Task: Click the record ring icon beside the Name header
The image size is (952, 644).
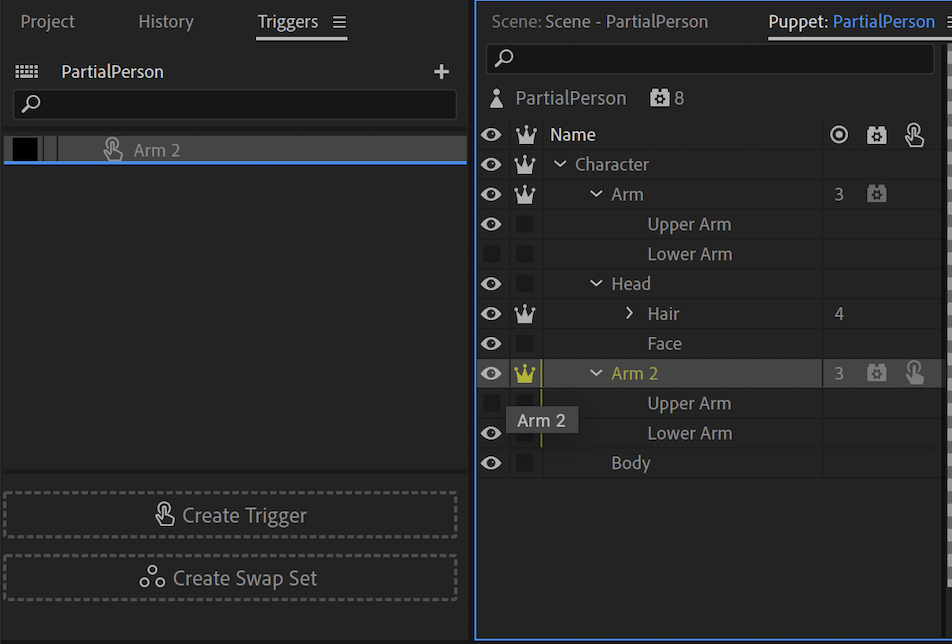Action: click(x=838, y=134)
